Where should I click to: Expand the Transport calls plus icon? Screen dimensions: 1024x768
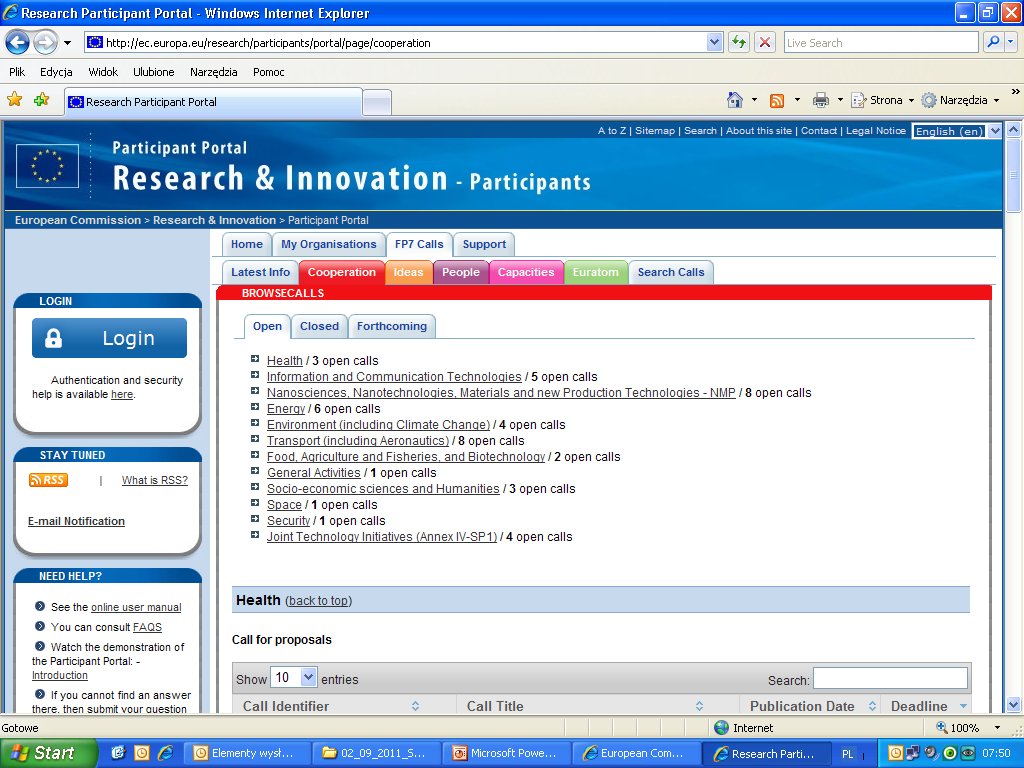click(255, 439)
